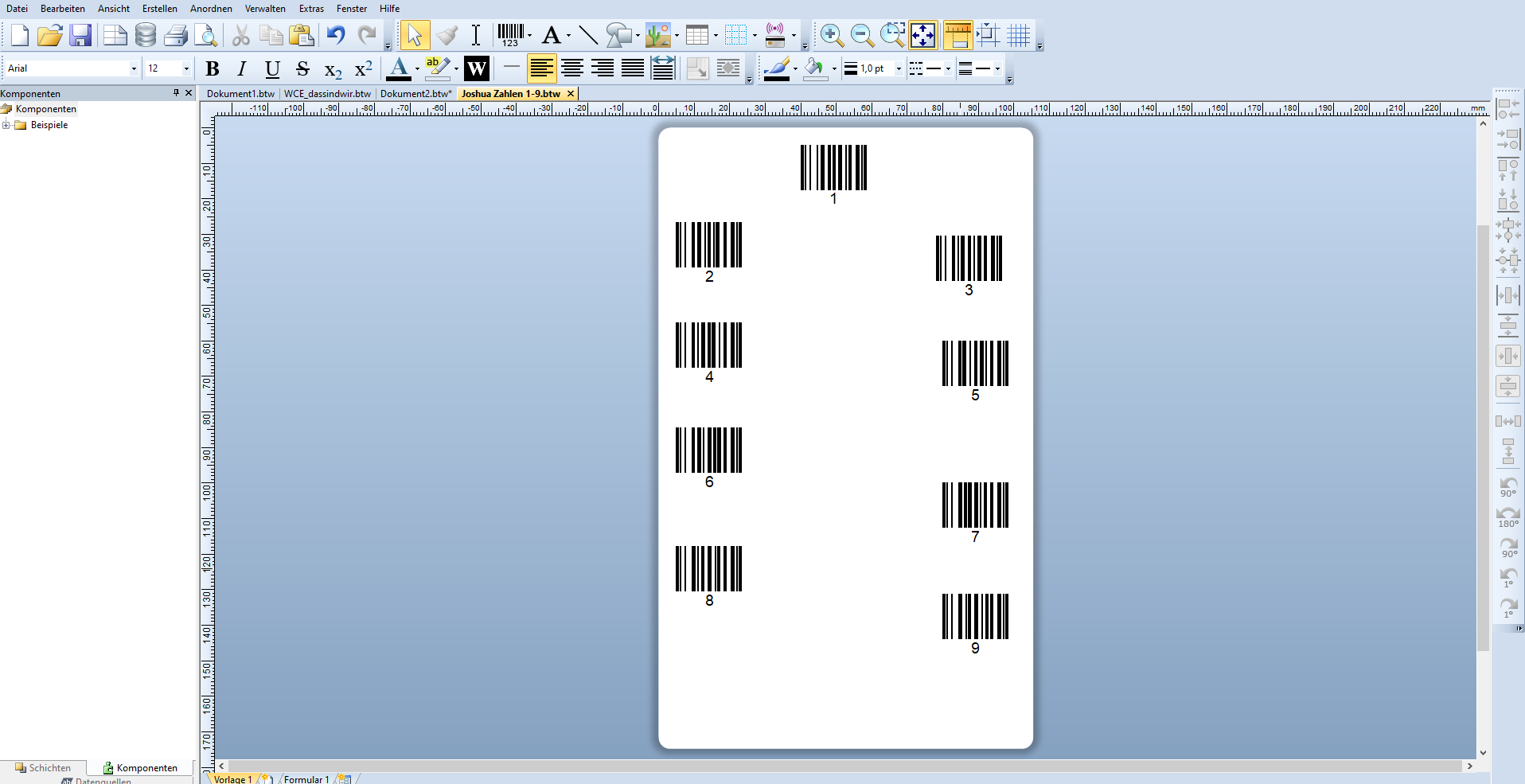The width and height of the screenshot is (1525, 784).
Task: Select barcode number 5 on the label
Action: (x=975, y=371)
